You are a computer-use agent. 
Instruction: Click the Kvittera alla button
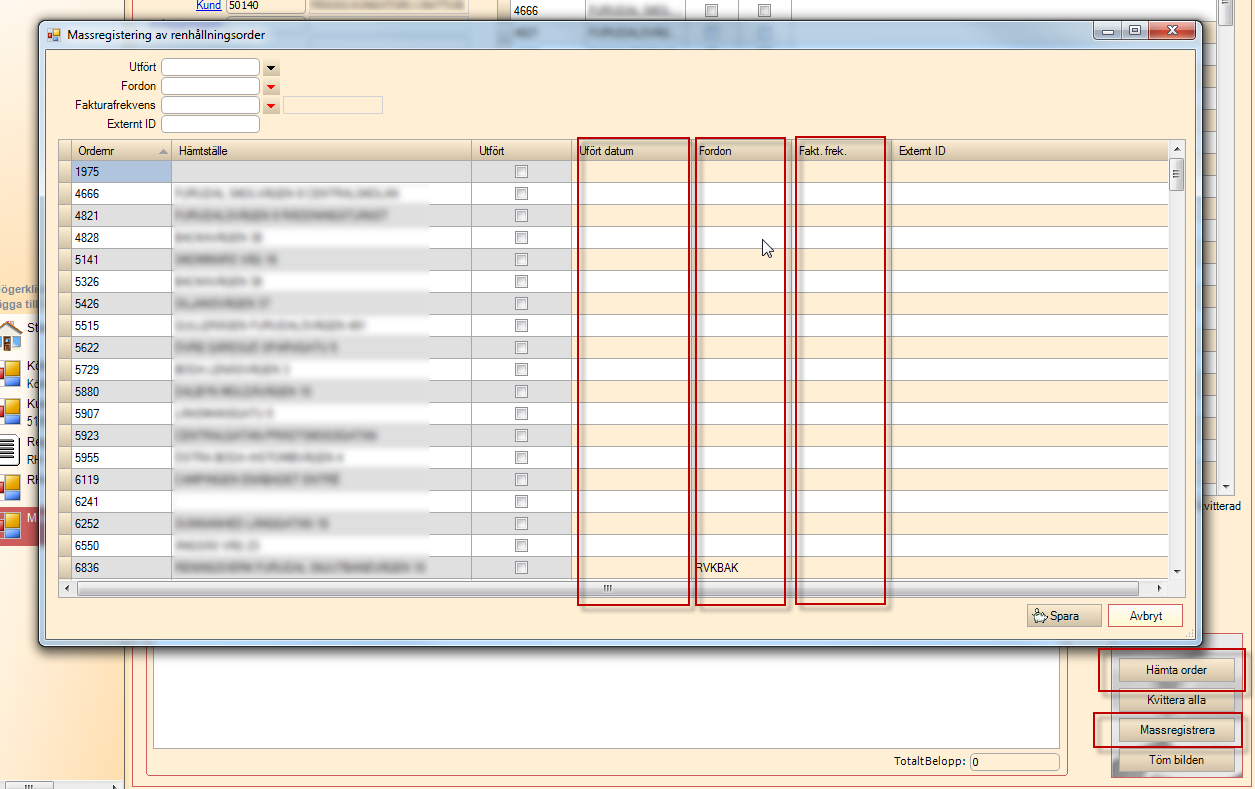pos(1176,700)
